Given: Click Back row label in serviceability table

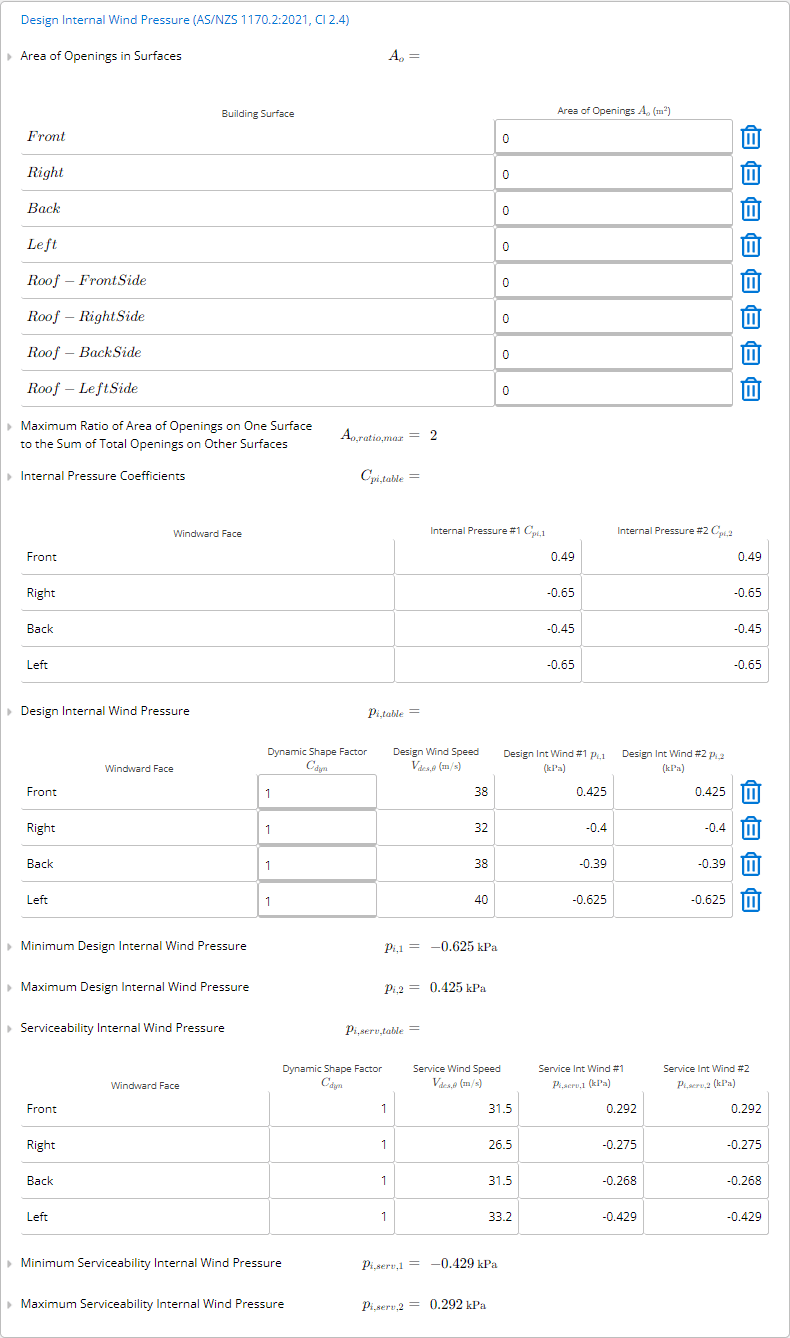Looking at the screenshot, I should coord(40,1181).
